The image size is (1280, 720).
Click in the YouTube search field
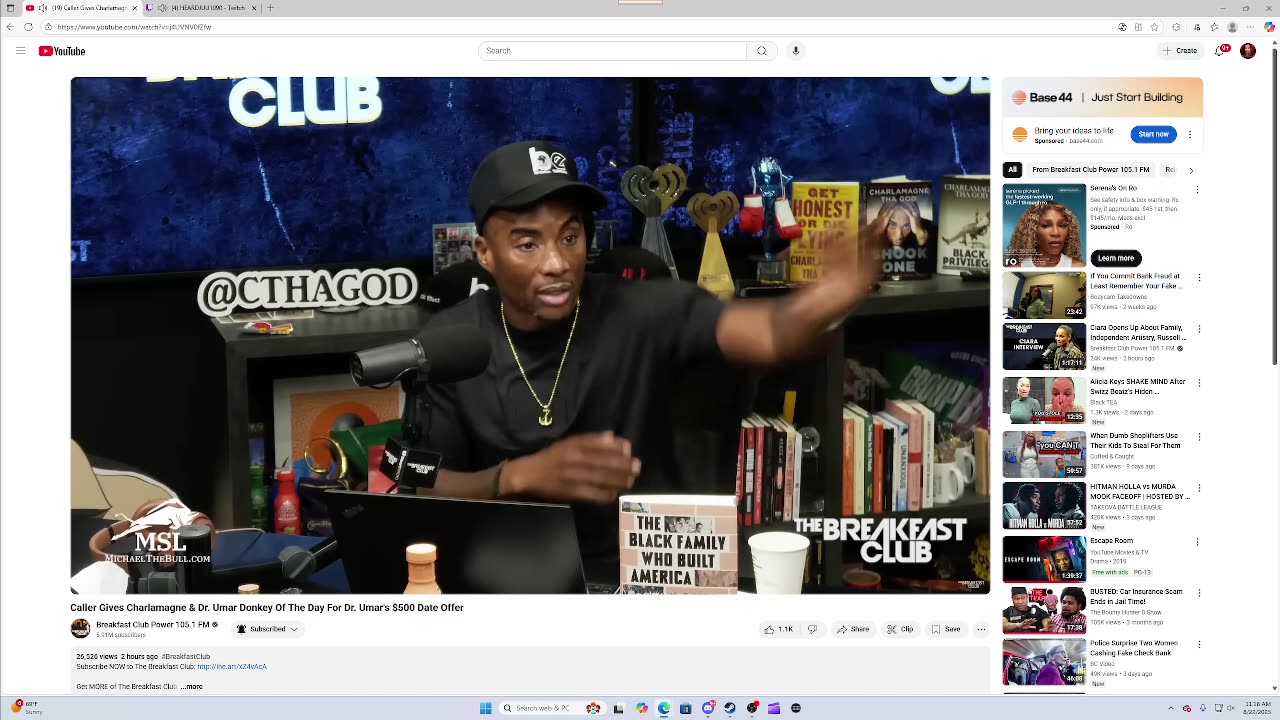coord(612,51)
